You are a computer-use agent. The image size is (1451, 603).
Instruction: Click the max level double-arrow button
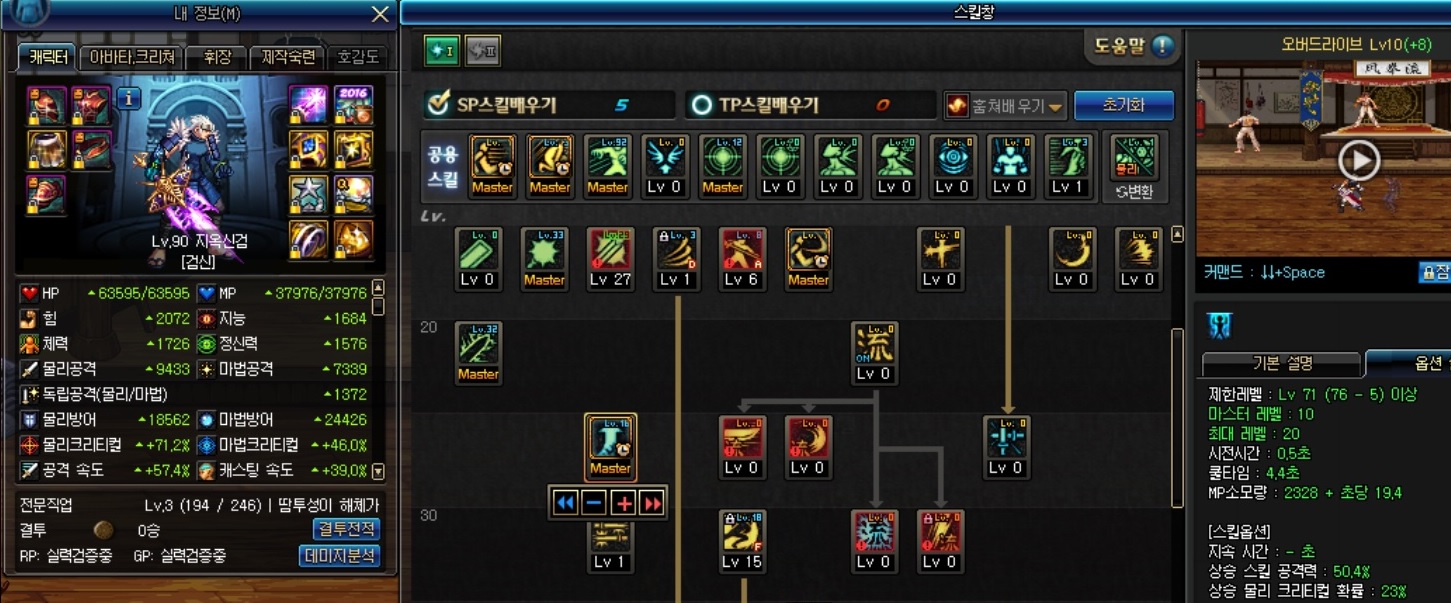coord(652,503)
